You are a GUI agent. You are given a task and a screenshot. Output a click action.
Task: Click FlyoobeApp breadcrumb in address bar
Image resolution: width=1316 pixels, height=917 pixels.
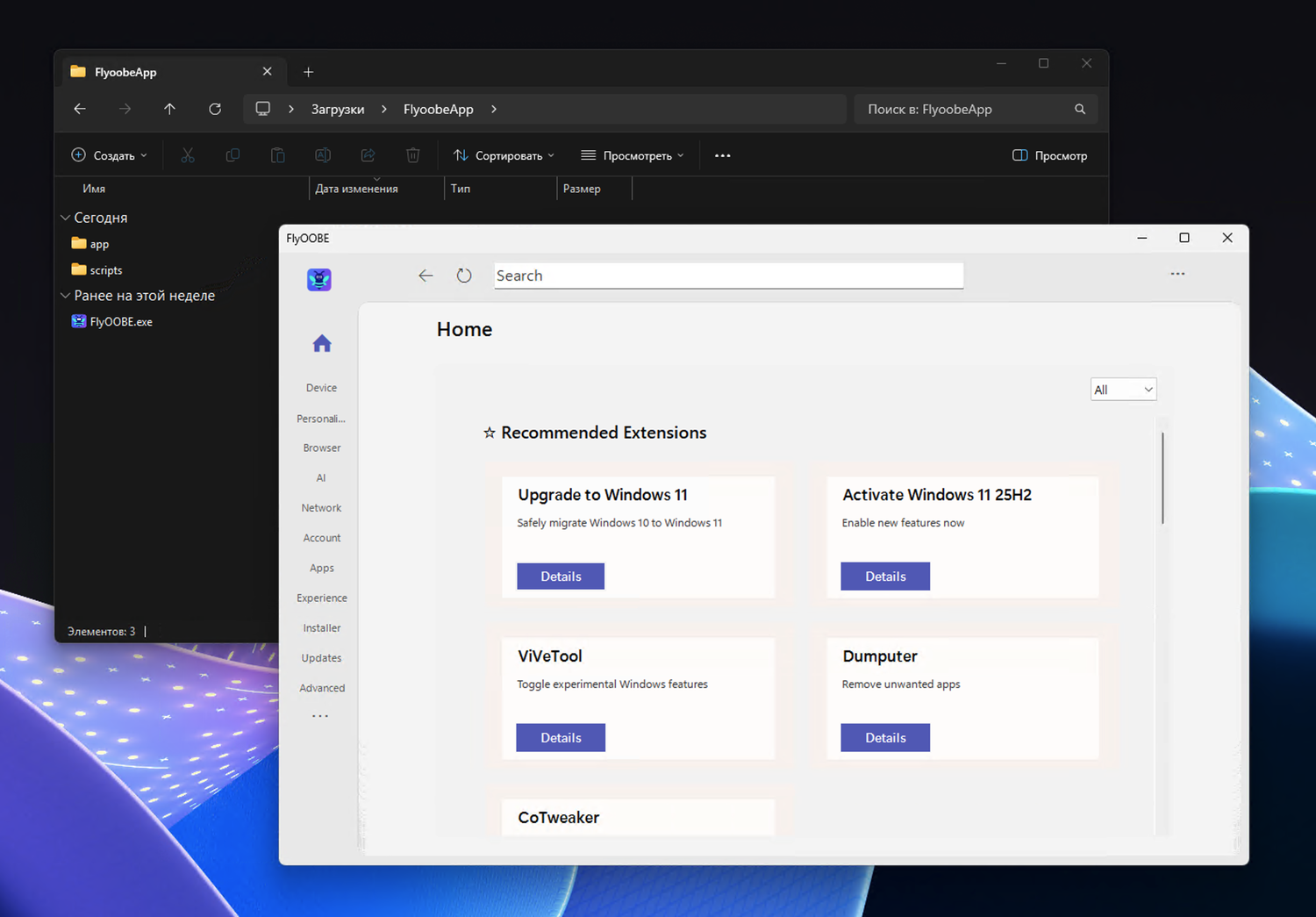[439, 109]
